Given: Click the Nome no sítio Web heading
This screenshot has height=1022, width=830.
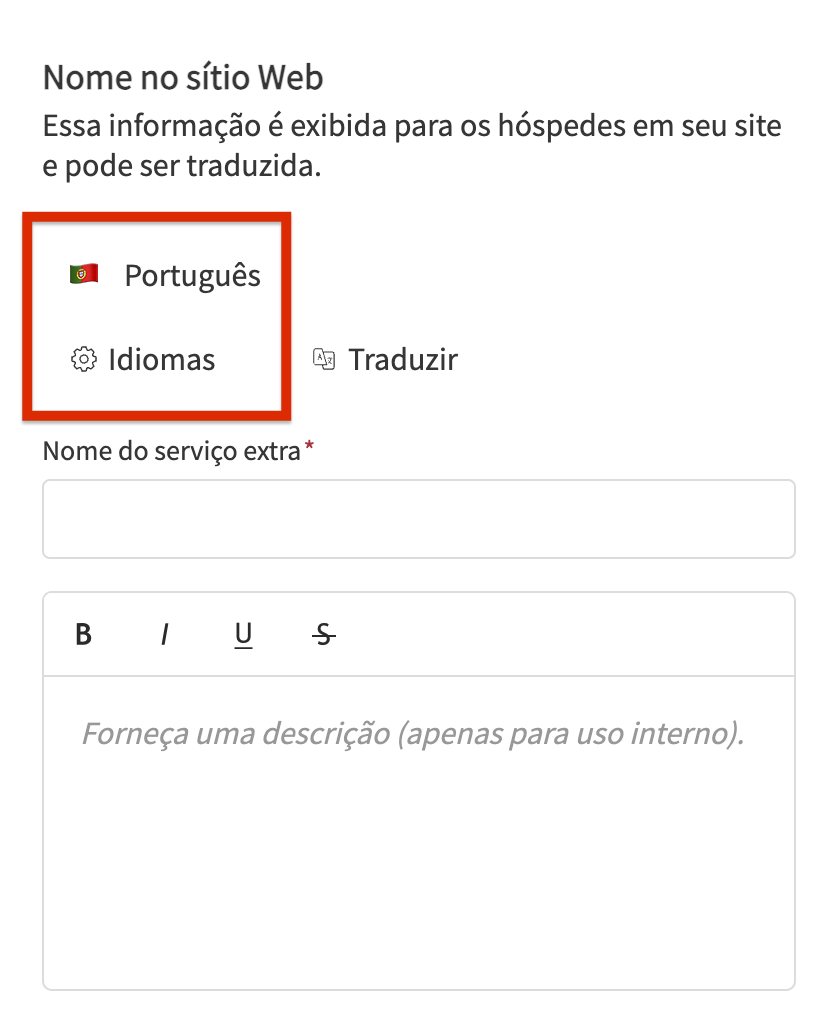Looking at the screenshot, I should click(183, 77).
